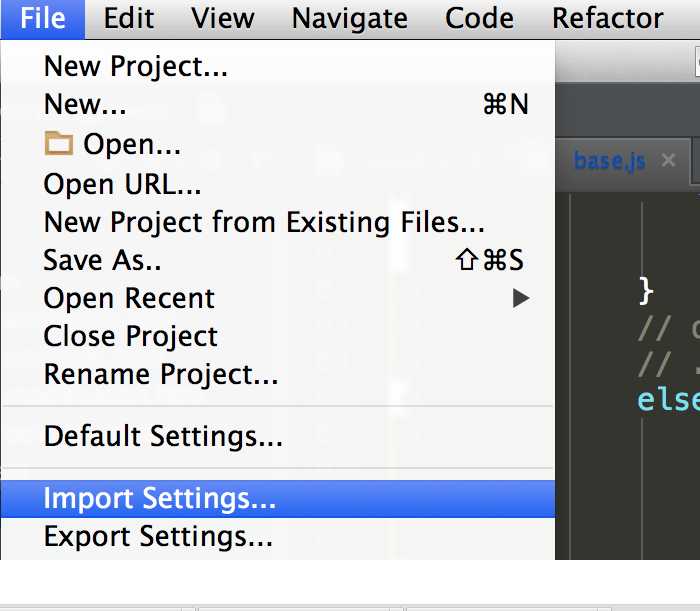Open the Code menu
This screenshot has width=700, height=611.
[x=479, y=19]
